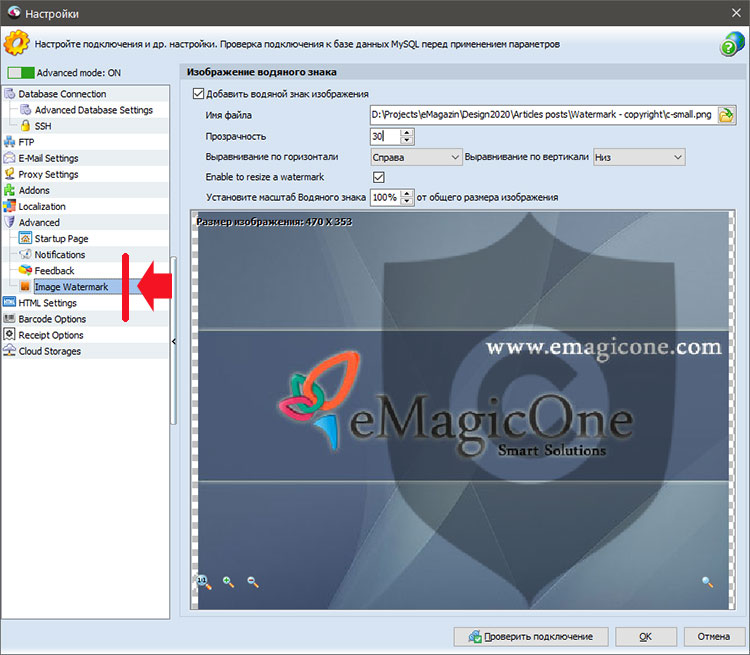Open Localization settings

click(42, 206)
